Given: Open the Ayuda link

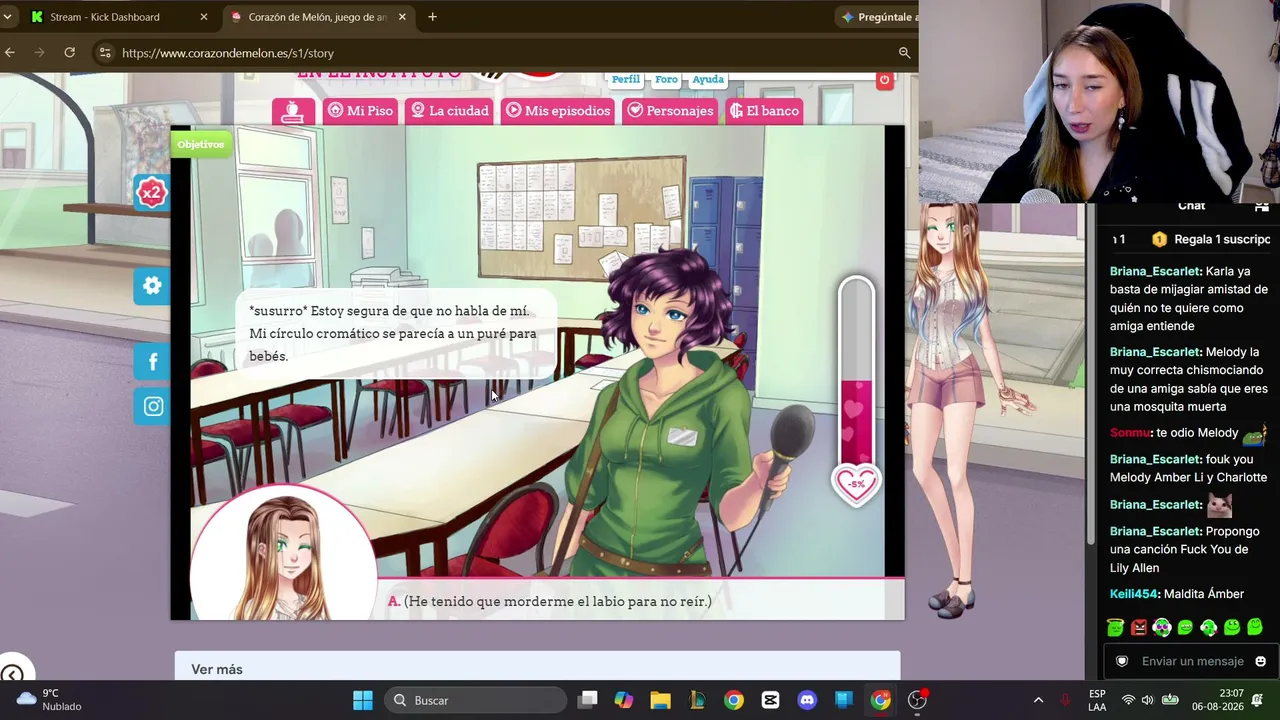Looking at the screenshot, I should pyautogui.click(x=708, y=79).
